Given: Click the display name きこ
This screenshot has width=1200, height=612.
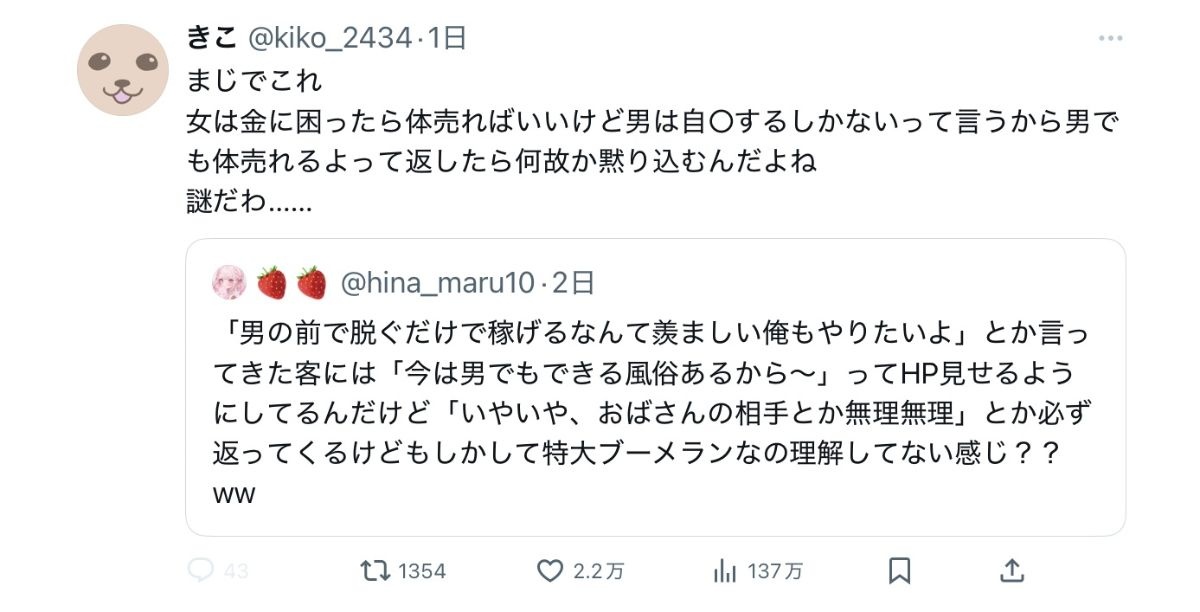Looking at the screenshot, I should (211, 38).
